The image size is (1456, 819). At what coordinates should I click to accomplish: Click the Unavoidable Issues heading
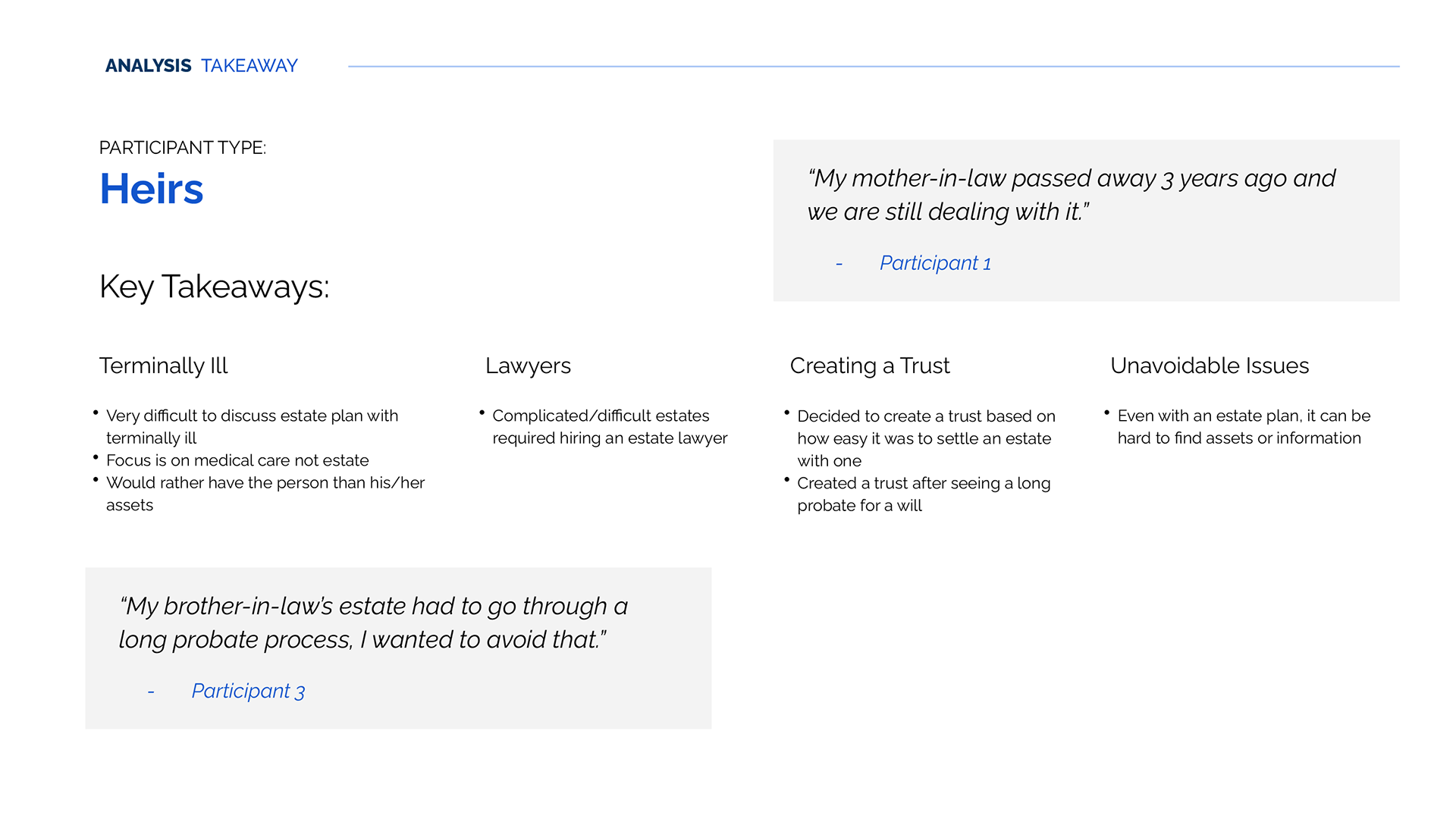[x=1210, y=366]
